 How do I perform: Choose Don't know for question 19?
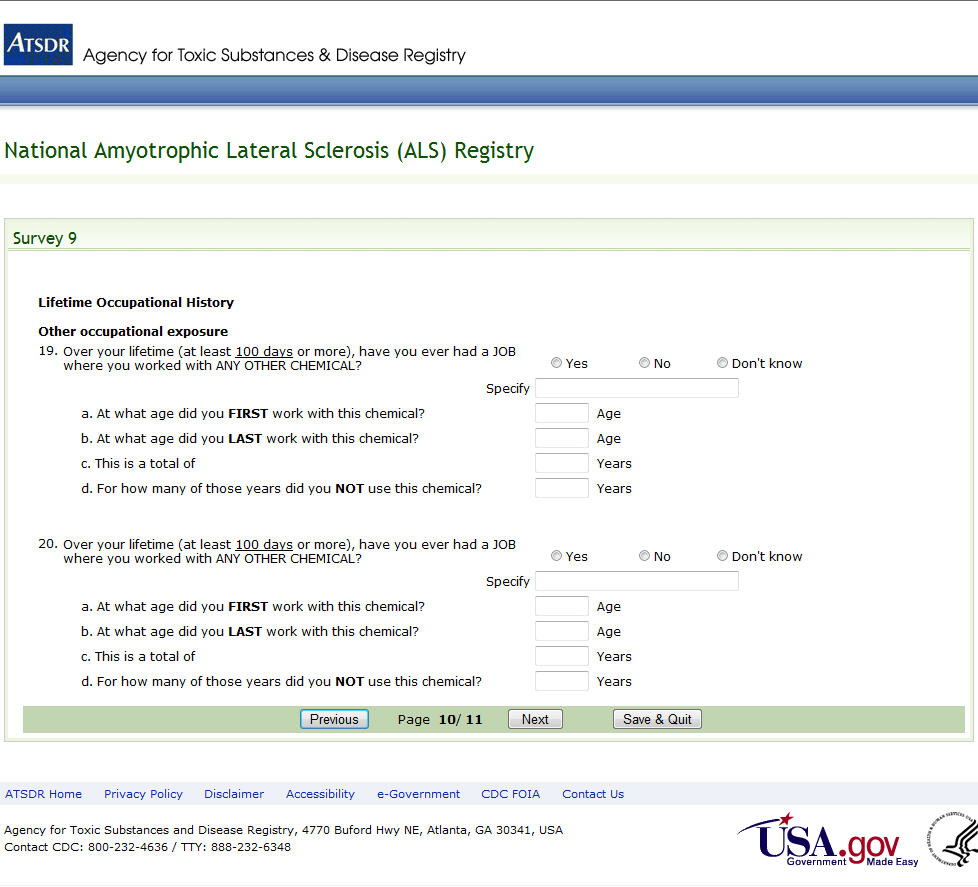tap(722, 363)
